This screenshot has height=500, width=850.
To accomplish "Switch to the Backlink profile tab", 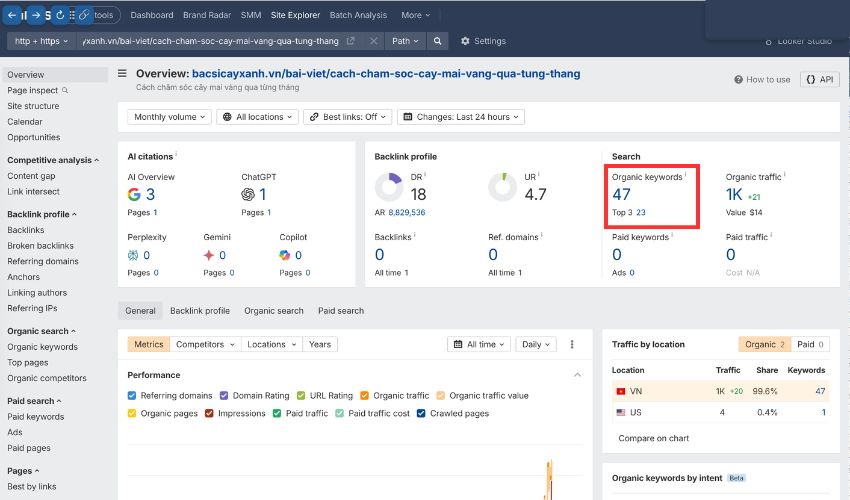I will (199, 311).
